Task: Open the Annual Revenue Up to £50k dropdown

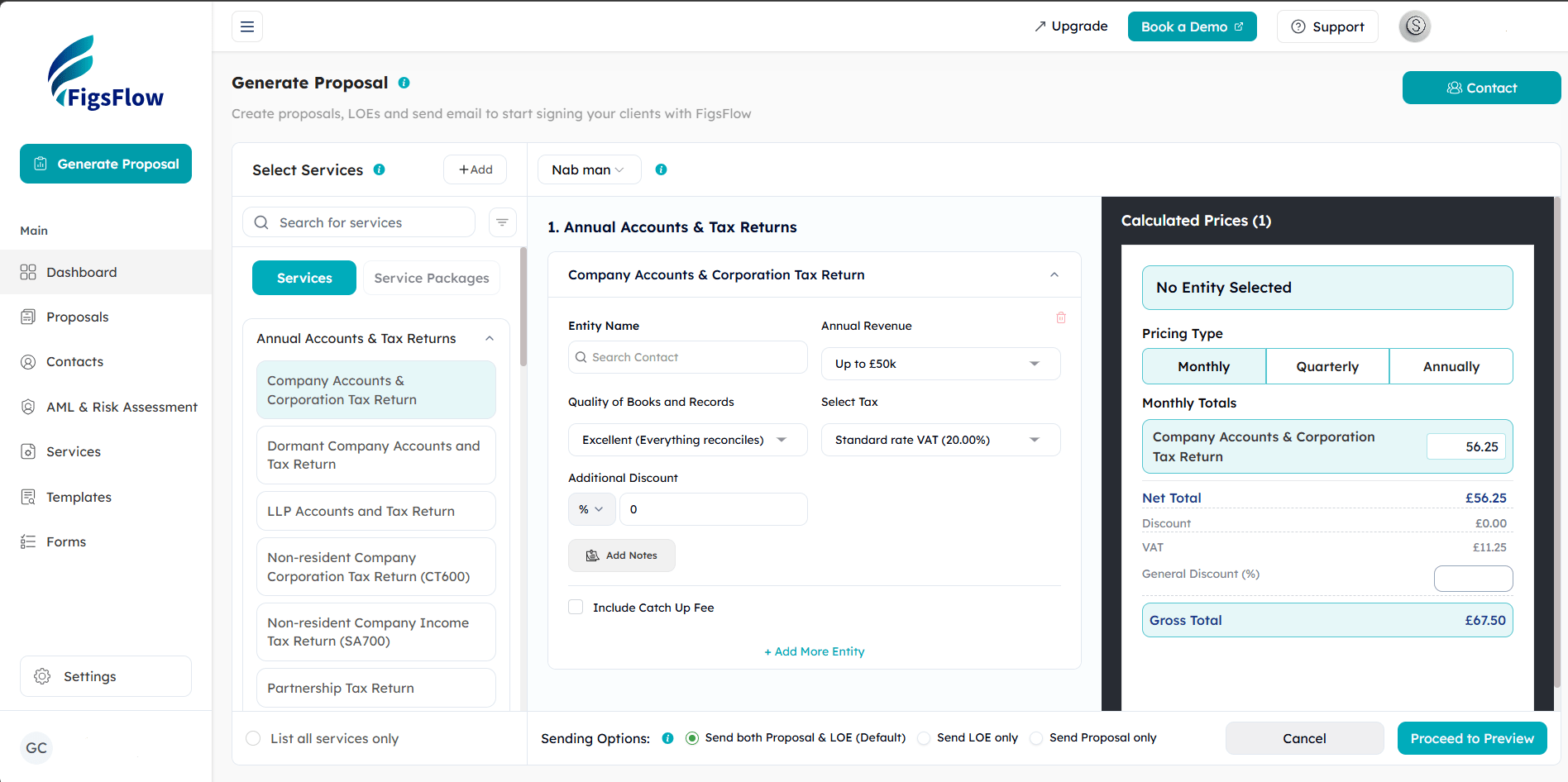Action: coord(940,364)
